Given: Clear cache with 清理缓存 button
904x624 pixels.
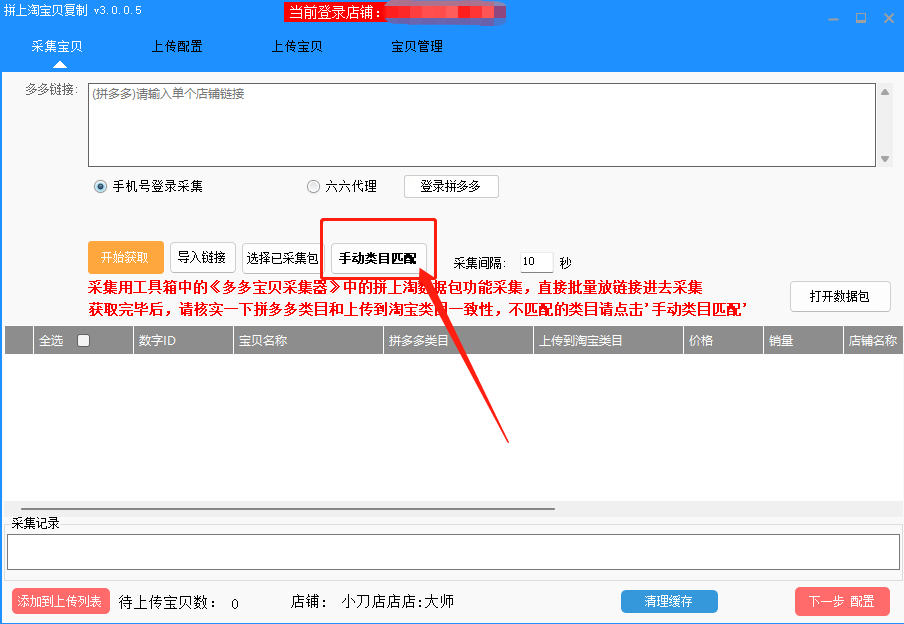Looking at the screenshot, I should point(669,602).
